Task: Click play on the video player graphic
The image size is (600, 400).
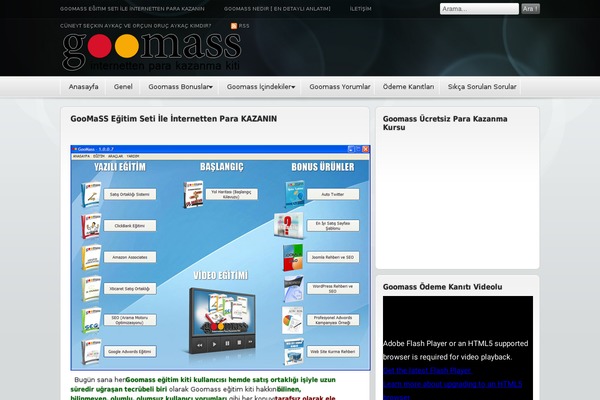Action: tap(214, 344)
